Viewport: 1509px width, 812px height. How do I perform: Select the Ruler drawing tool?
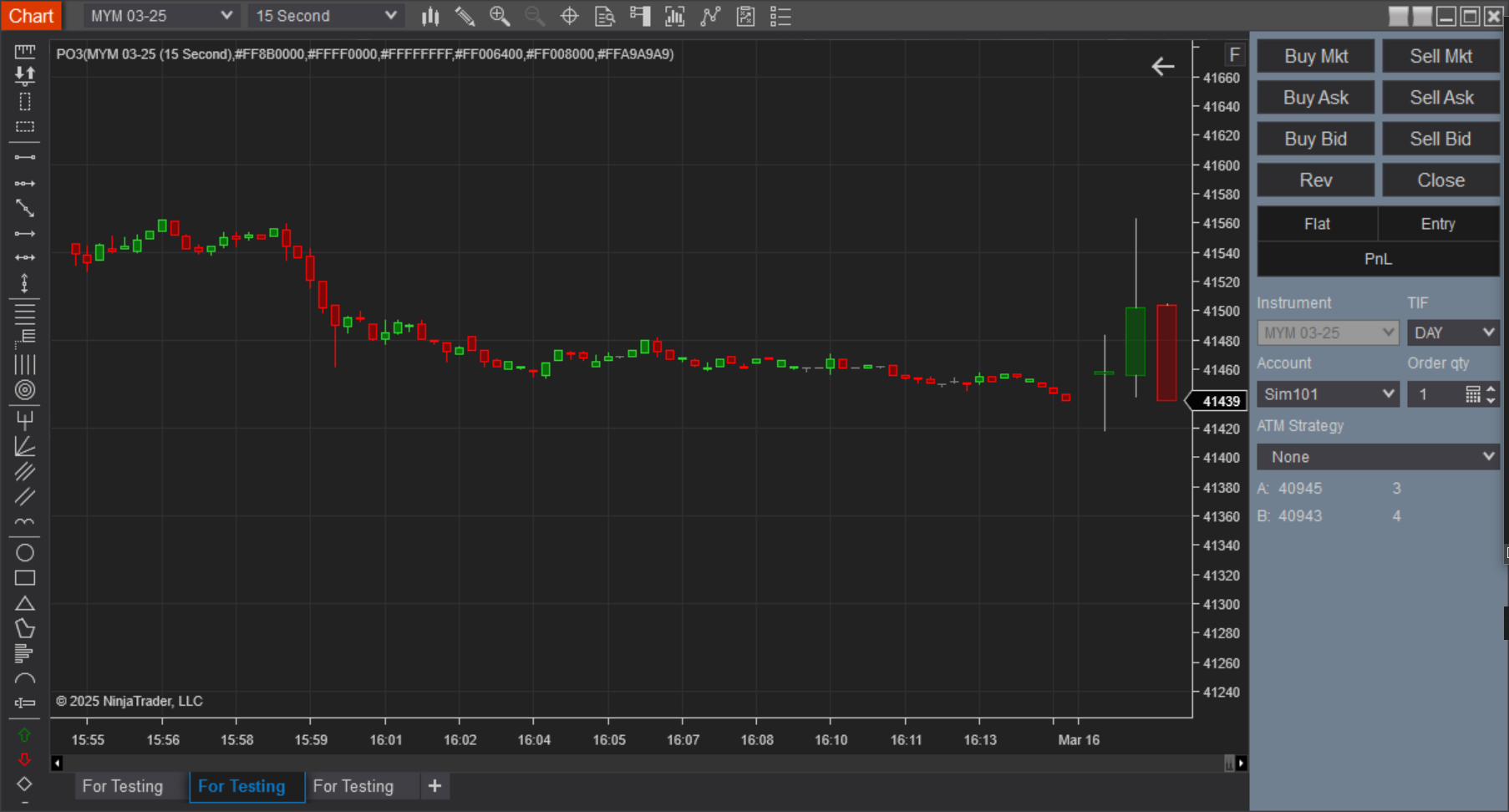(25, 51)
